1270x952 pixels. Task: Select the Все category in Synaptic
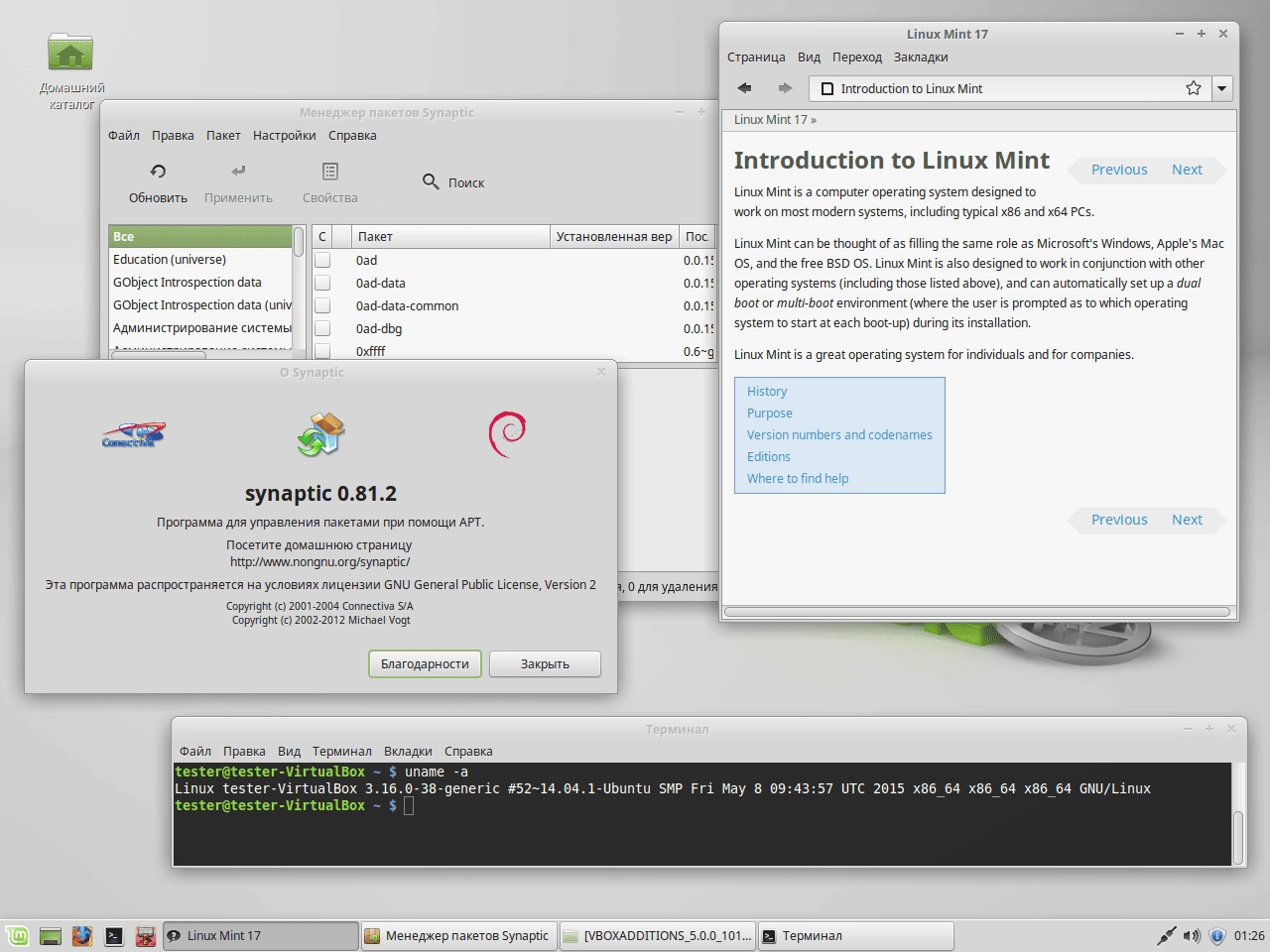200,236
